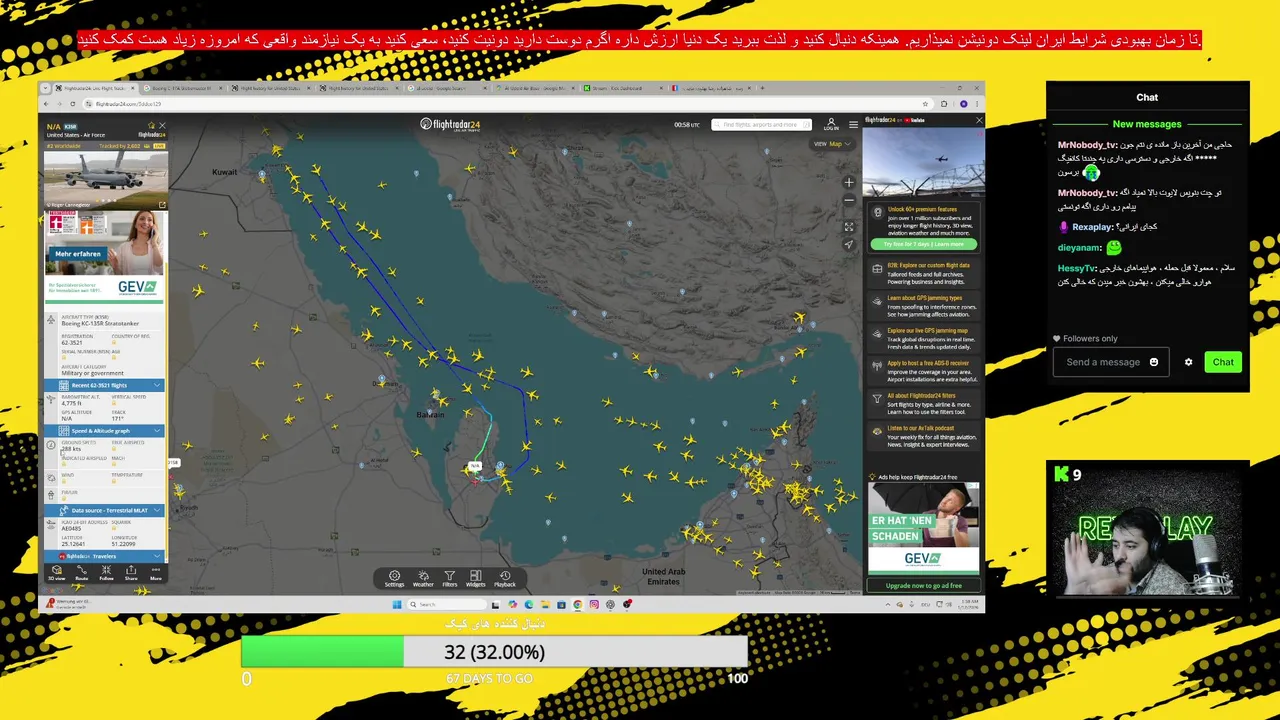1280x720 pixels.
Task: Toggle fullscreen map view
Action: click(849, 227)
